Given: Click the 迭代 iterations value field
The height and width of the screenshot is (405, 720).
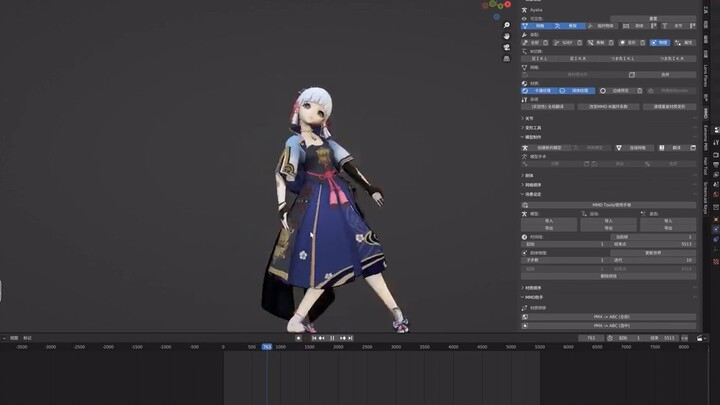Looking at the screenshot, I should [653, 260].
